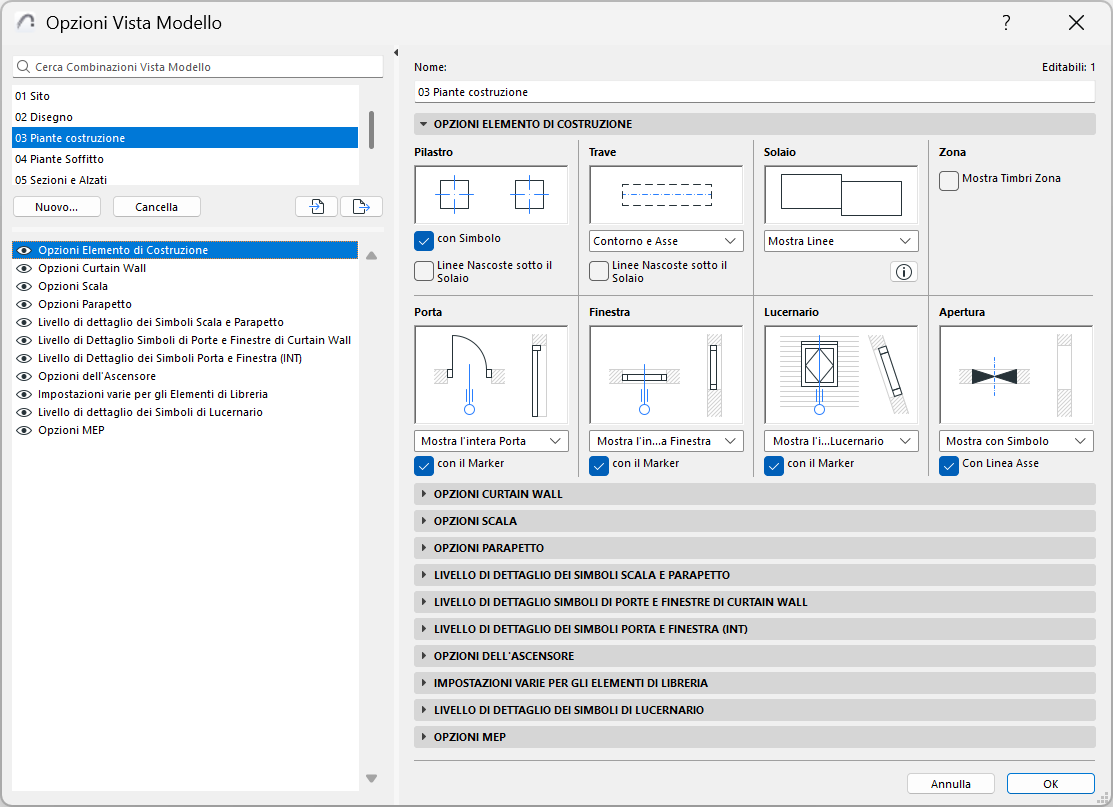Enable Mostra Timbri Zona for zones
Image resolution: width=1113 pixels, height=807 pixels.
point(948,181)
